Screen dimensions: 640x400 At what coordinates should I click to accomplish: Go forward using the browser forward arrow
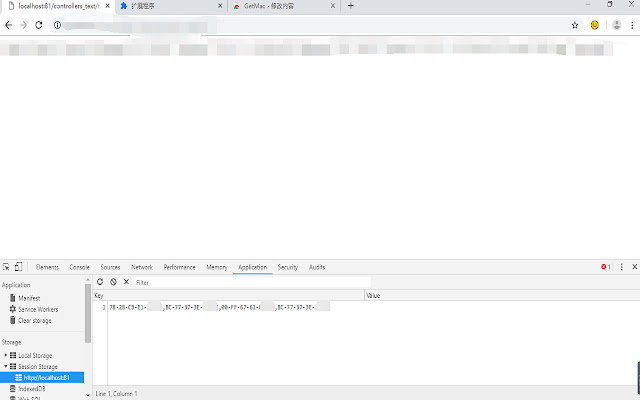(x=23, y=25)
